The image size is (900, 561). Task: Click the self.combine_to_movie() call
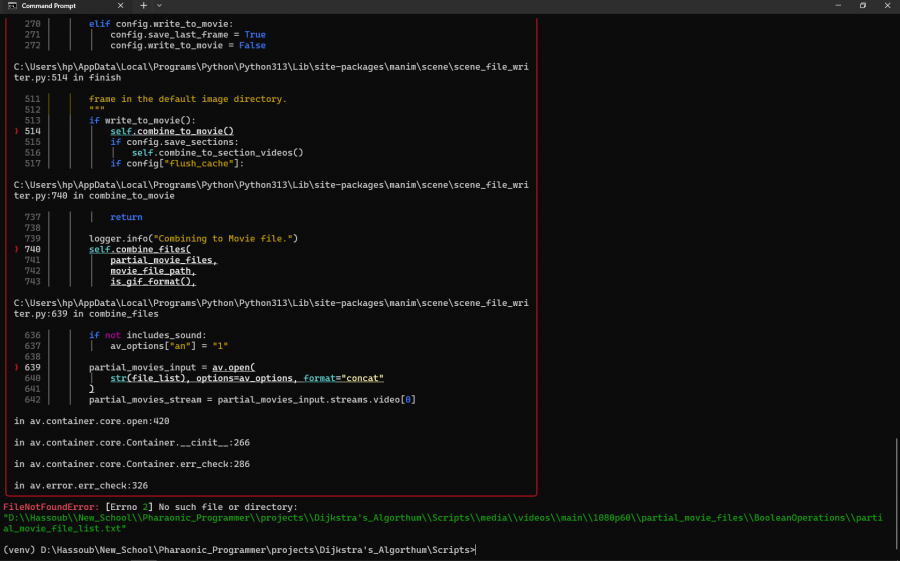click(x=171, y=131)
